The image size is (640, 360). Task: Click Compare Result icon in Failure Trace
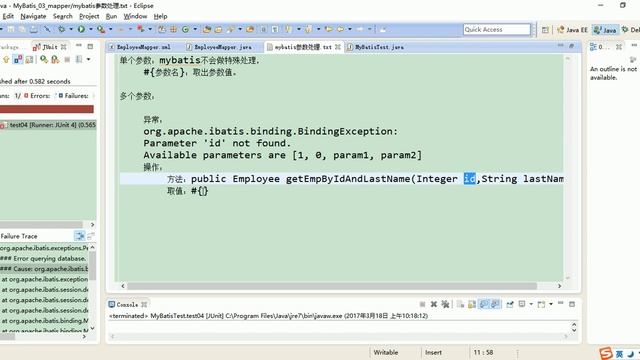[x=91, y=236]
